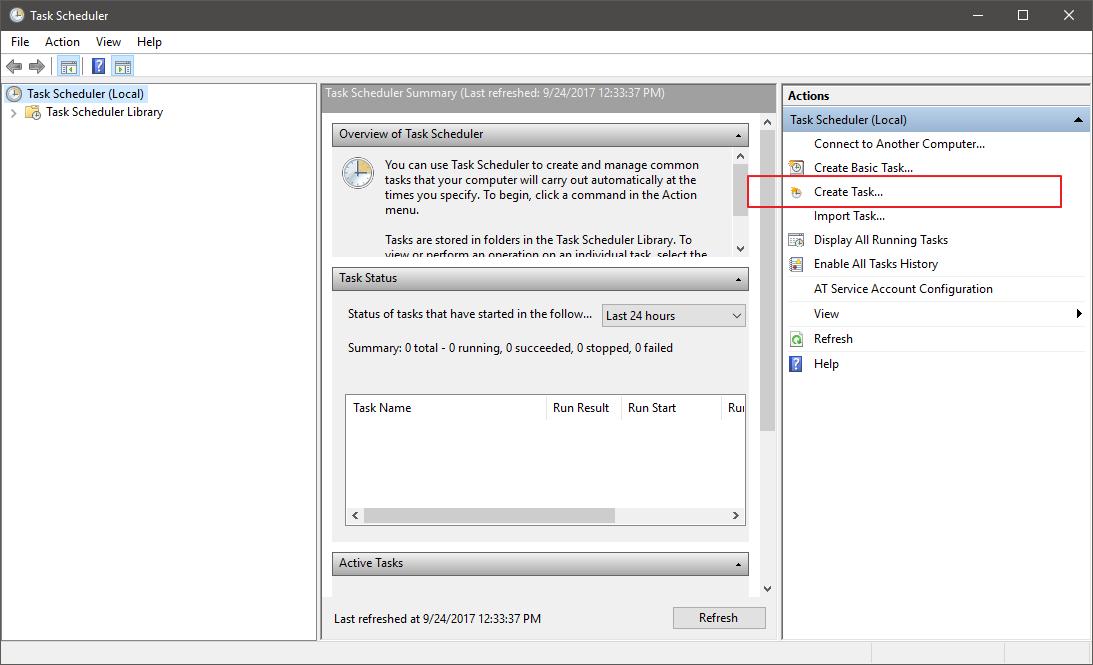Click Help in the Actions pane
The image size is (1093, 665).
(x=826, y=364)
